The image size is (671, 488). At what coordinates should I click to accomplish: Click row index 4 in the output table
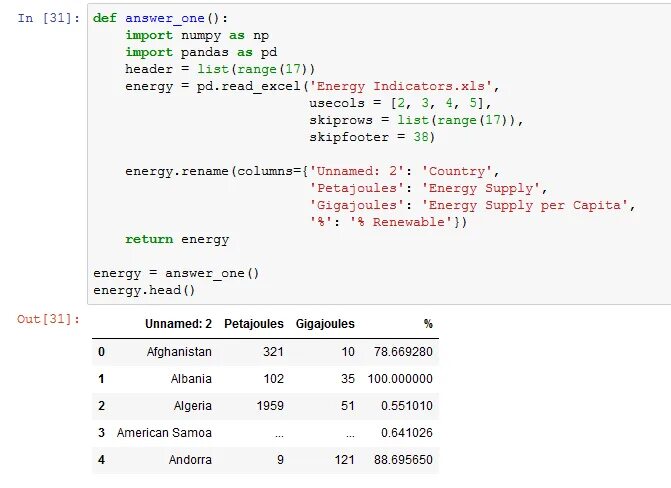tap(101, 460)
